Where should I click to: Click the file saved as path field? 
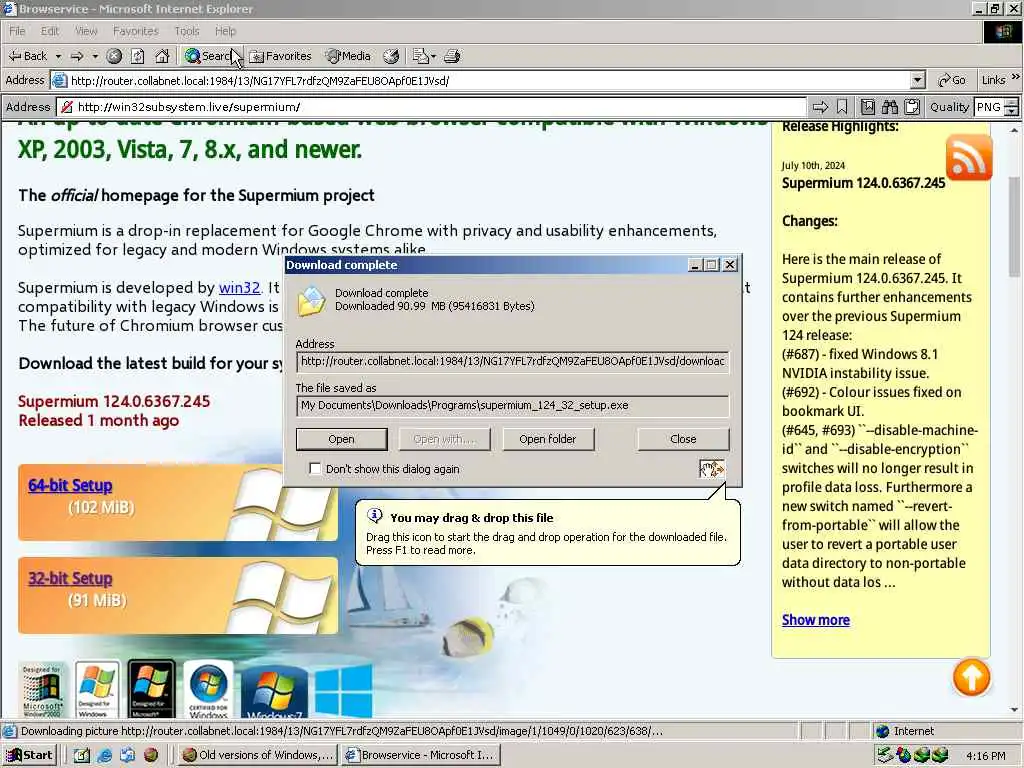[x=513, y=406]
